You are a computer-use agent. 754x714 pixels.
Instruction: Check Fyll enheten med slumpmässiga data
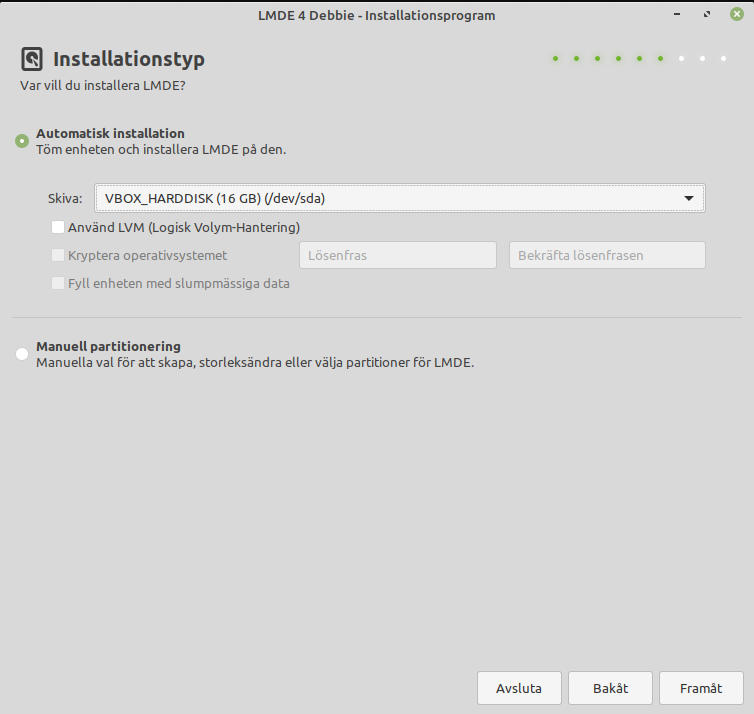coord(58,283)
